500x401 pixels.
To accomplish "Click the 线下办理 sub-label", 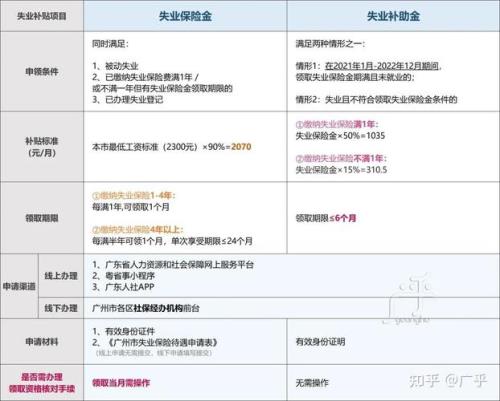I will (61, 308).
